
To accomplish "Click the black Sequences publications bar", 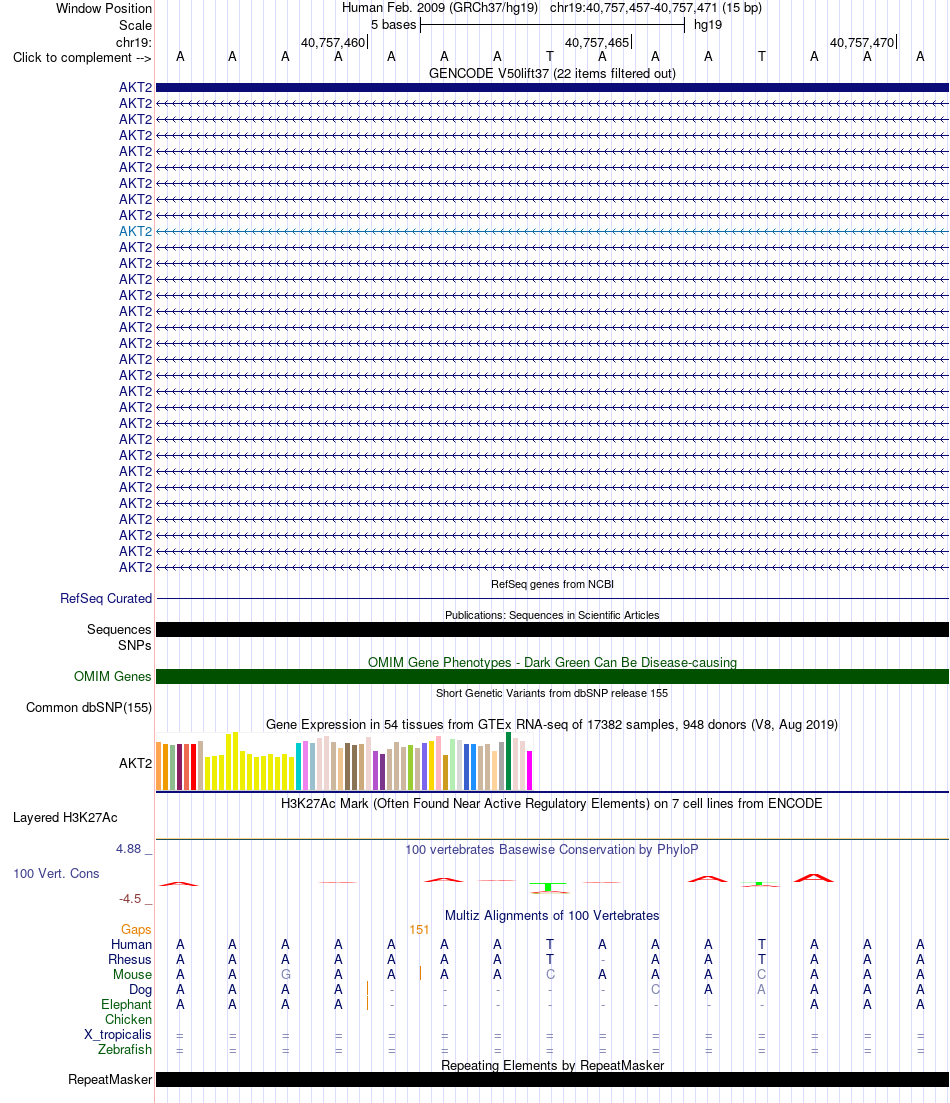I will 552,630.
